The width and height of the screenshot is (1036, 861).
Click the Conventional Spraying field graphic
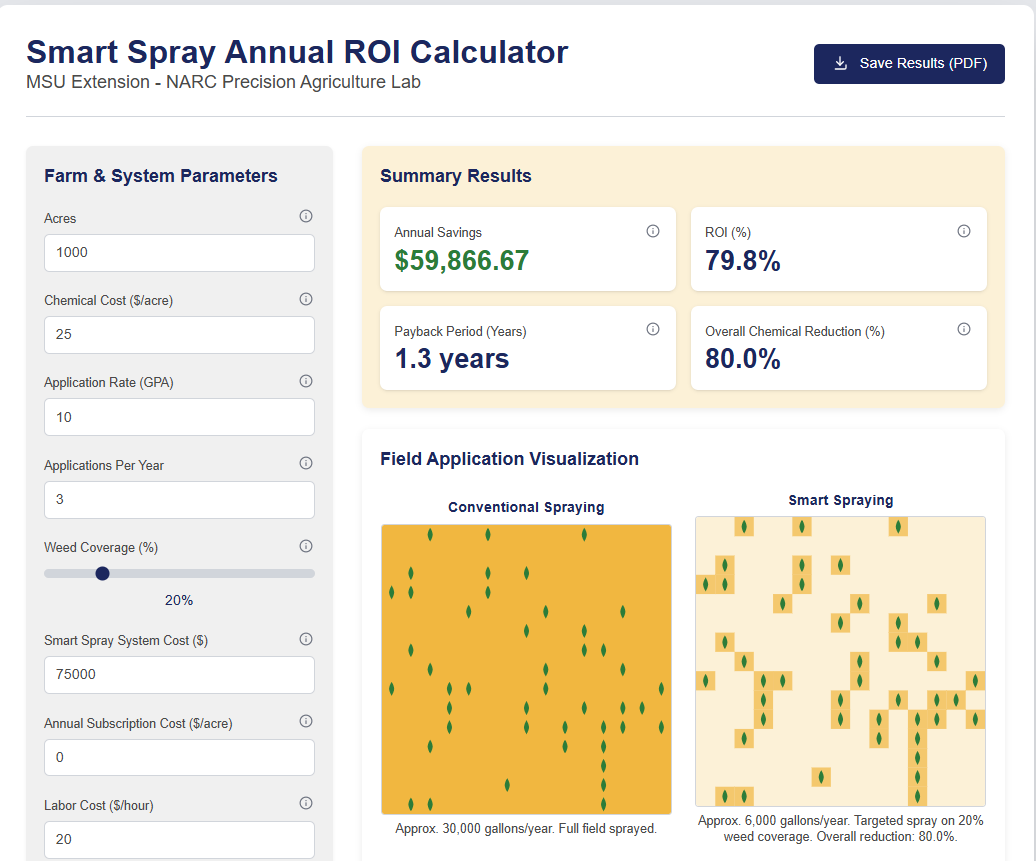(x=526, y=669)
